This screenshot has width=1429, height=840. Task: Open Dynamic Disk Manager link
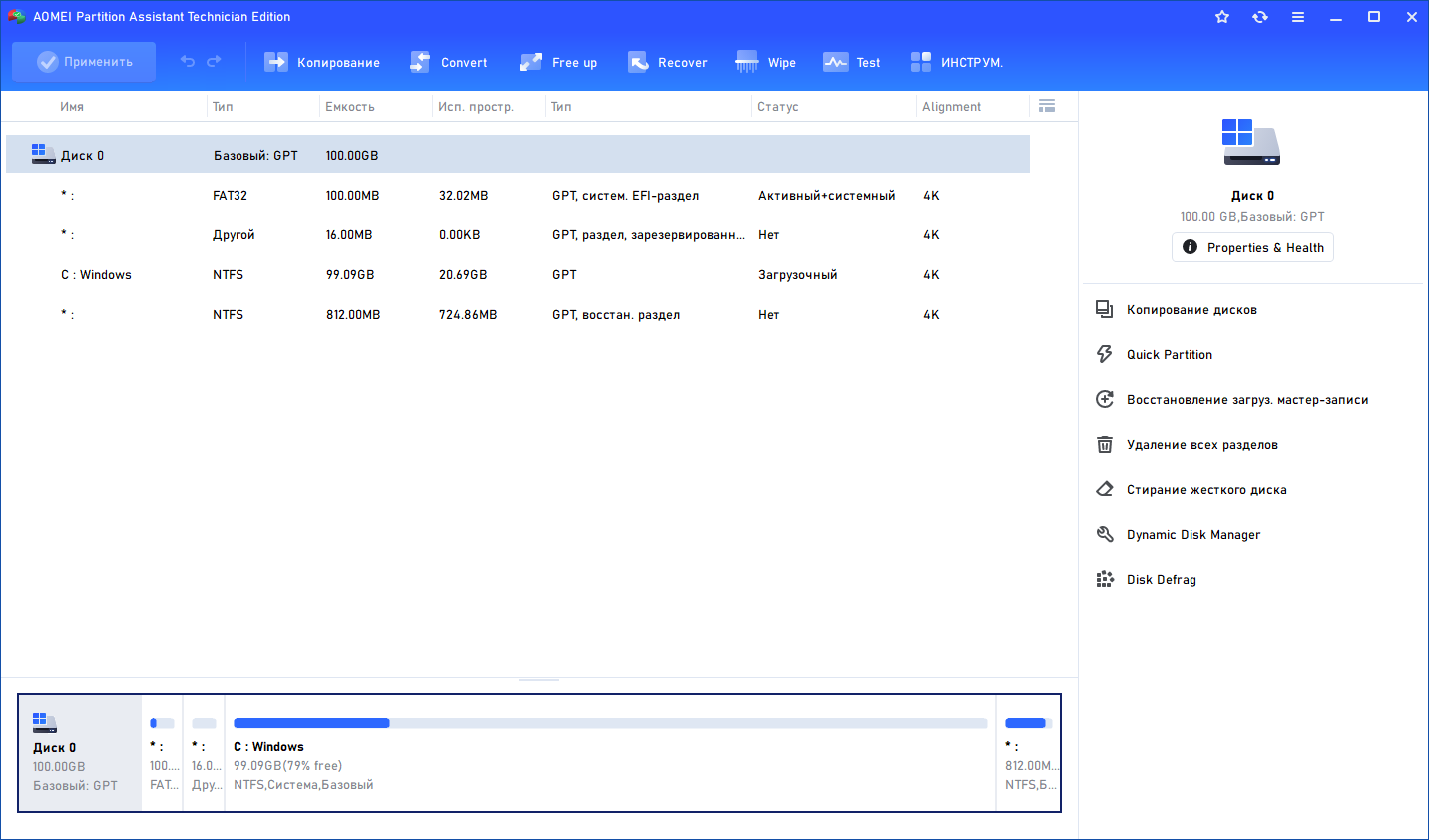point(1193,535)
